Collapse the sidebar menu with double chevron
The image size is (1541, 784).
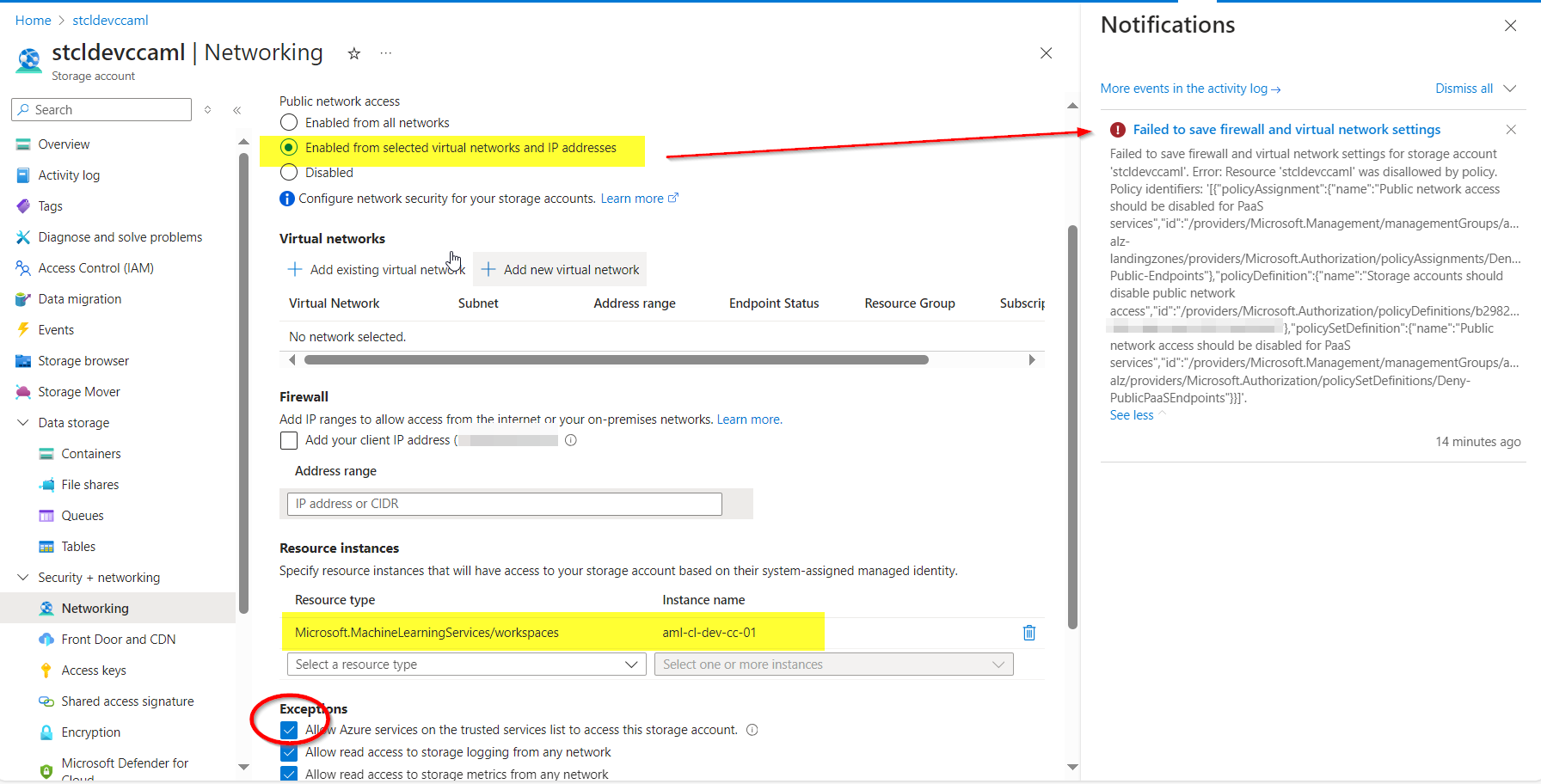point(236,110)
